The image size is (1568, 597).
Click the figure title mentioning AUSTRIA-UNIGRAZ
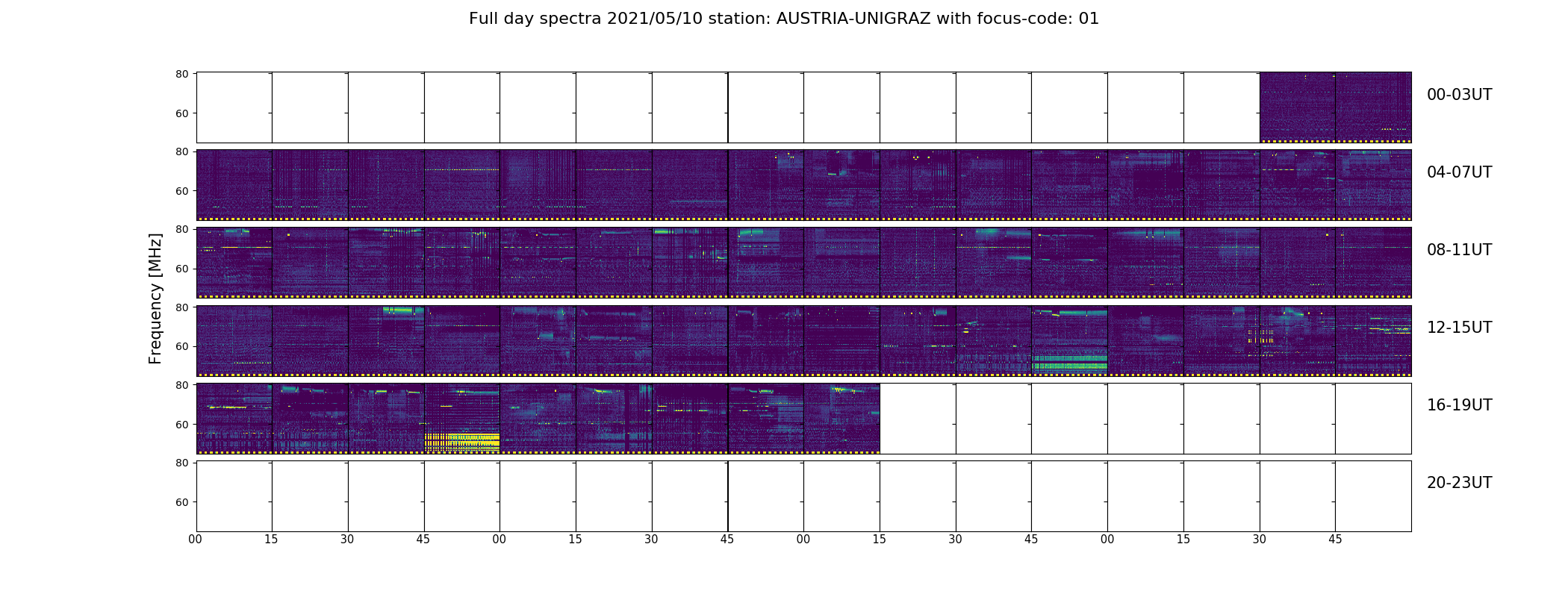pos(784,19)
